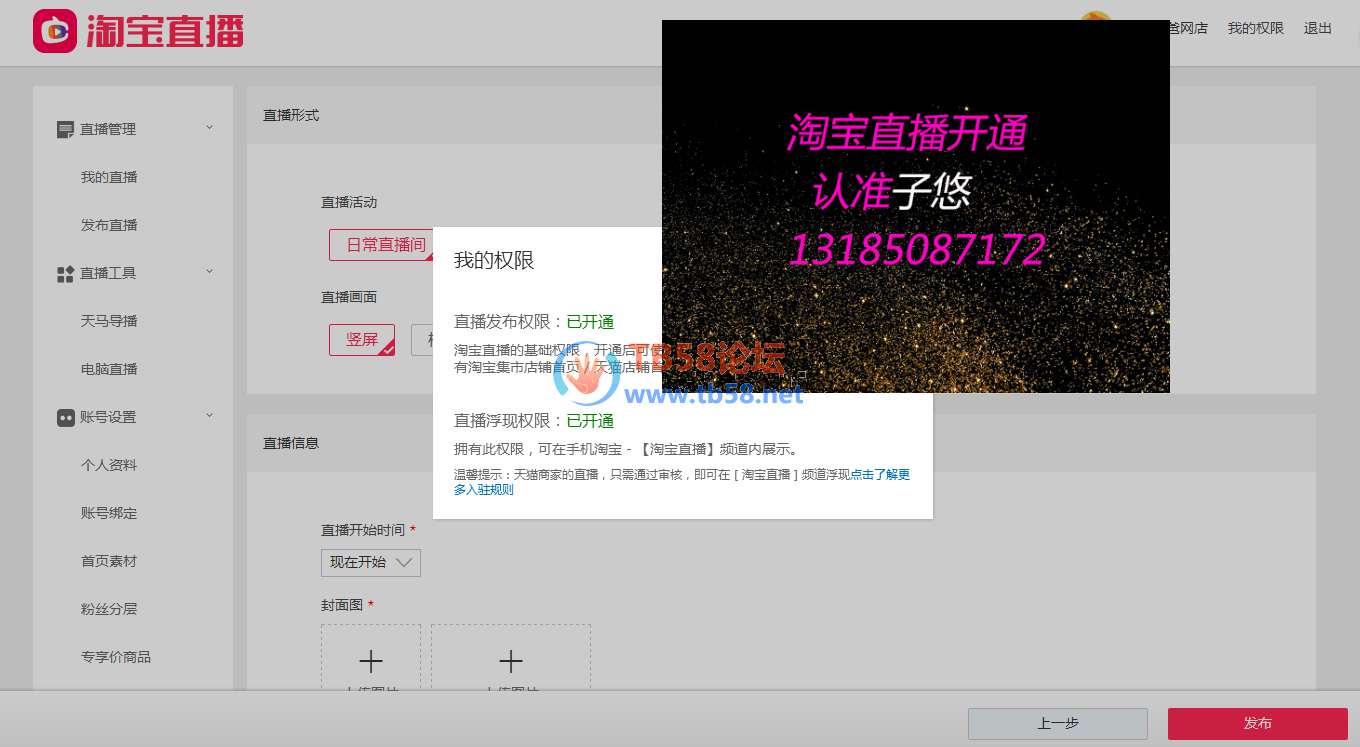Image resolution: width=1360 pixels, height=747 pixels.
Task: Click the plus icon in first cover upload
Action: pos(371,661)
